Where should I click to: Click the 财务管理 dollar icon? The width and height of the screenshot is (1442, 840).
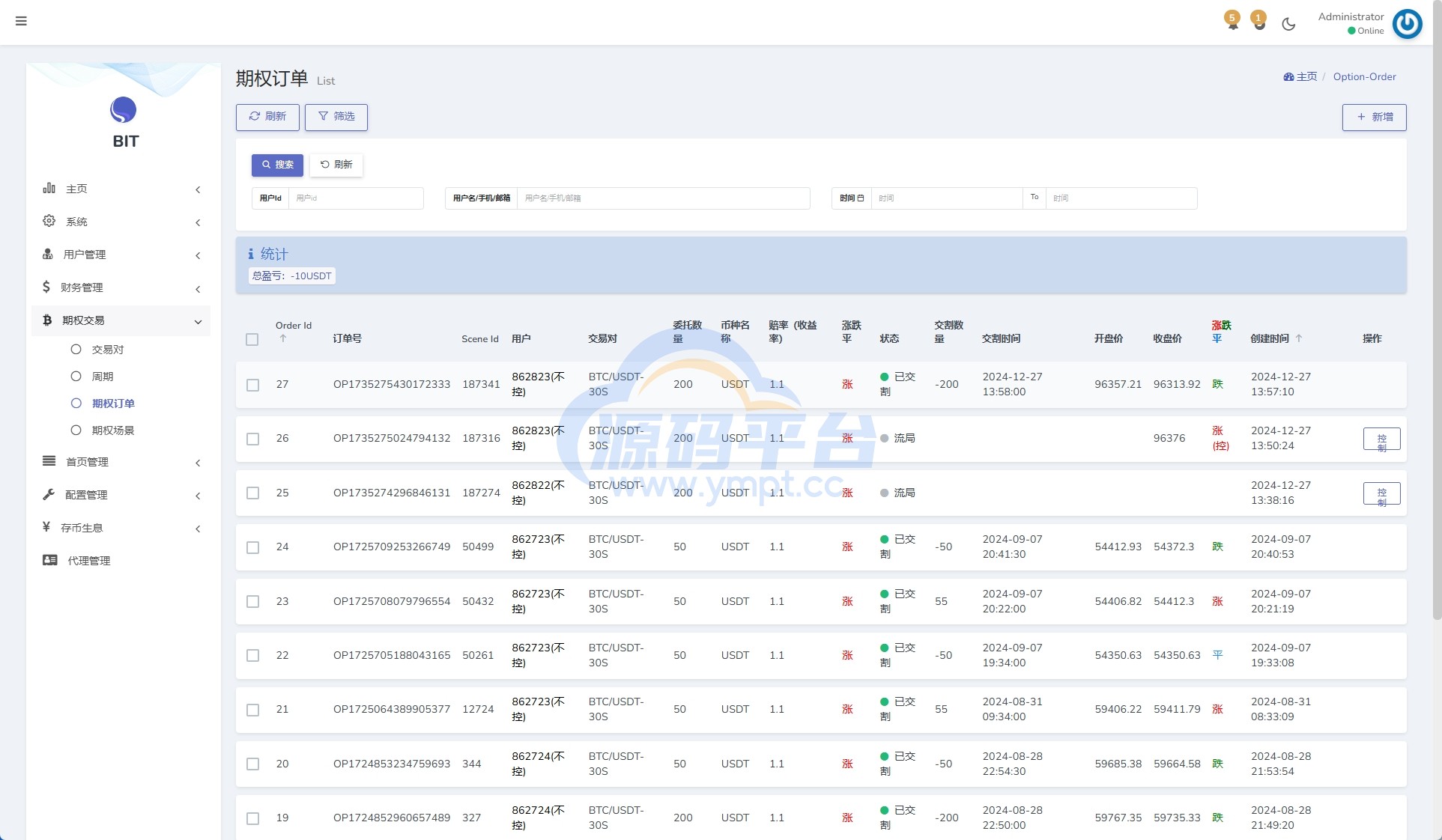tap(46, 287)
